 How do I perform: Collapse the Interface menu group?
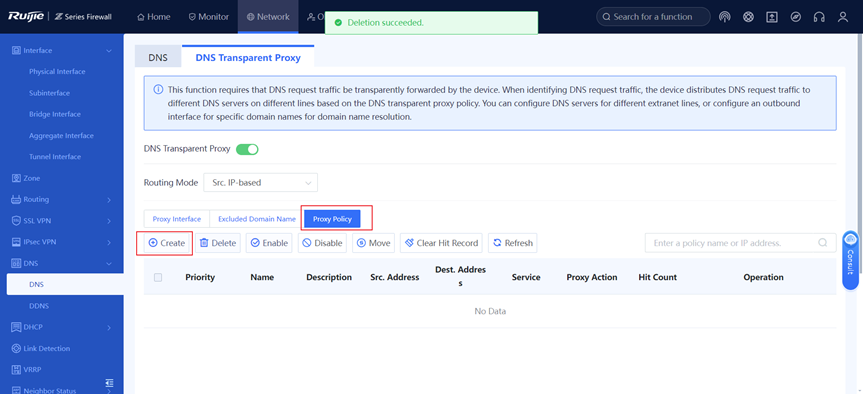109,51
